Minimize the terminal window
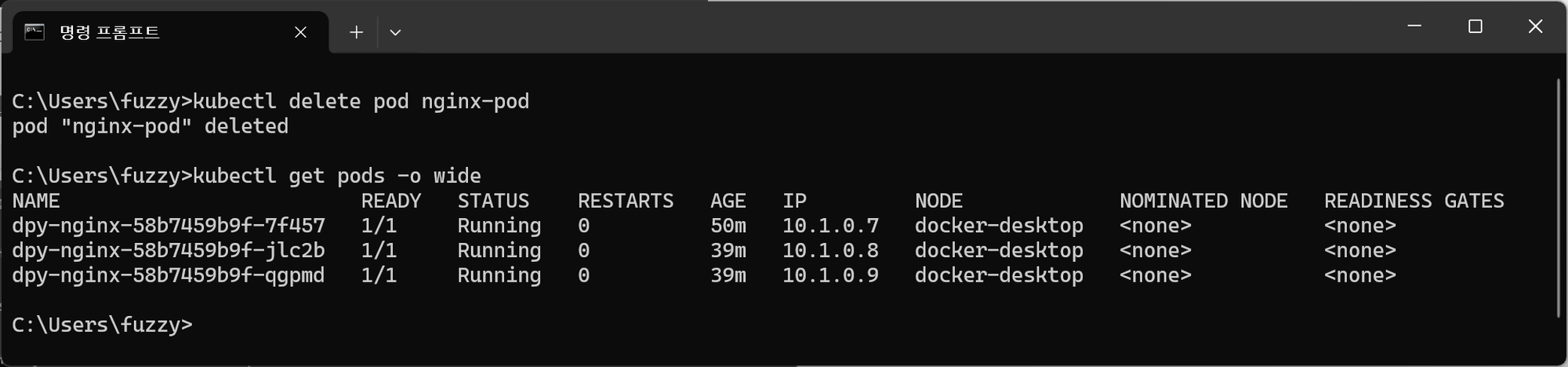1568x367 pixels. [1414, 26]
